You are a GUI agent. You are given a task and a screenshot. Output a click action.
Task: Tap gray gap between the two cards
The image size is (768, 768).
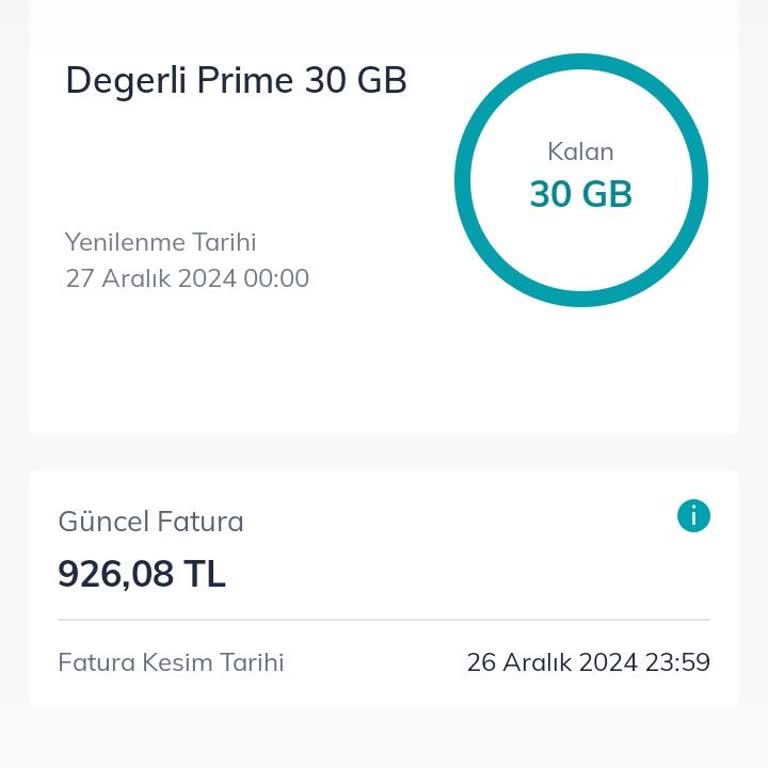[384, 452]
